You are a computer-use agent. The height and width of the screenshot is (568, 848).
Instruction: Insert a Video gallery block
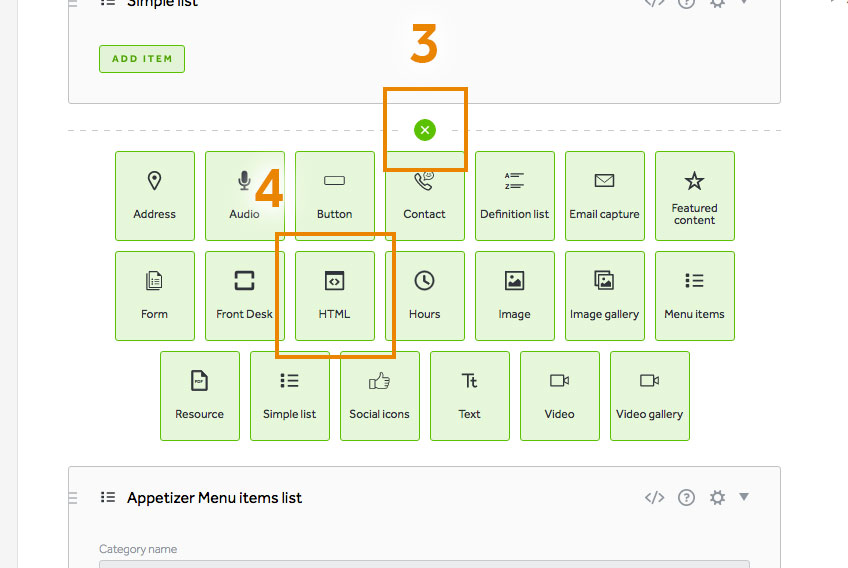(x=649, y=396)
